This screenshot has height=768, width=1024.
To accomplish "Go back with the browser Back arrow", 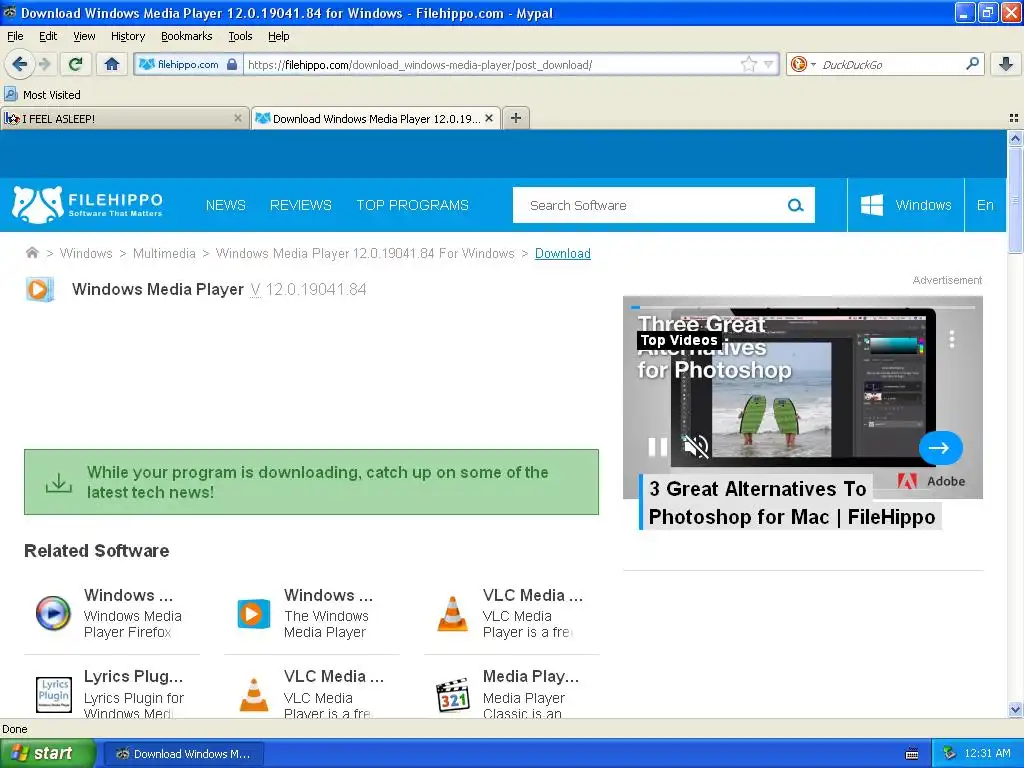I will 19,64.
